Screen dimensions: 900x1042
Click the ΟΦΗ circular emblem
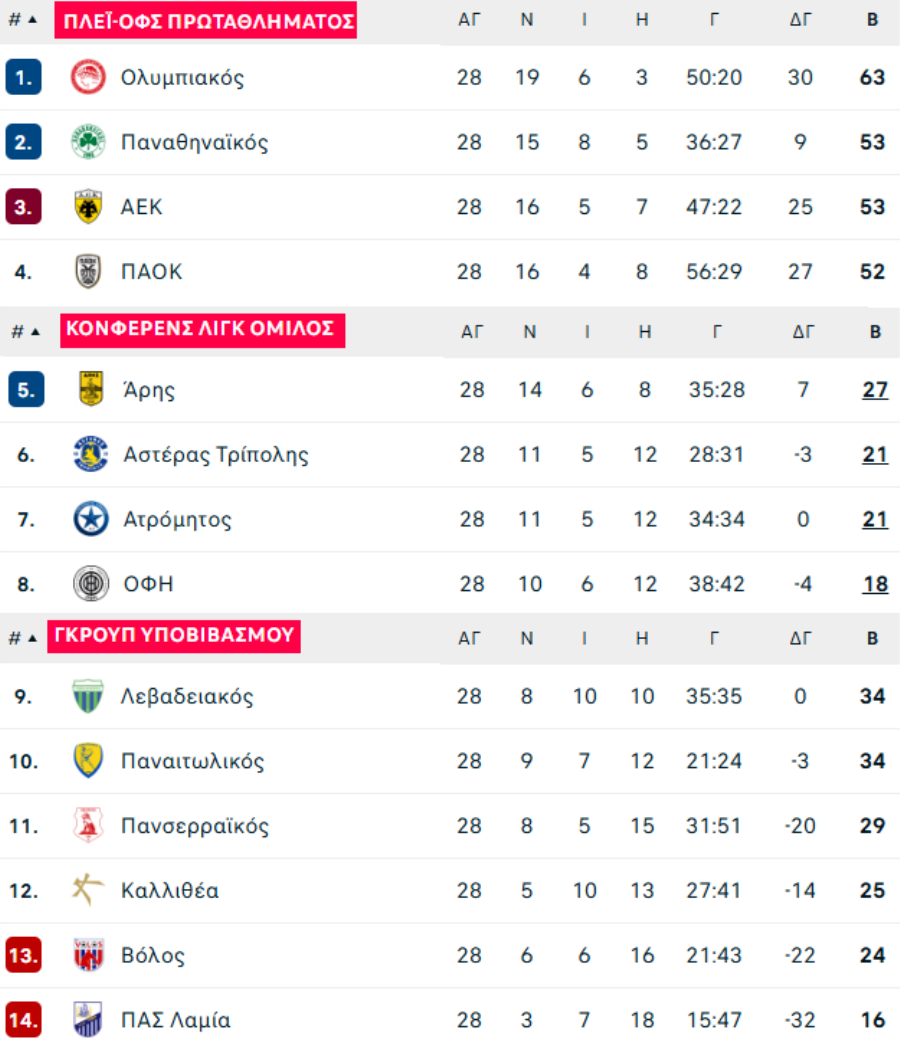(91, 583)
